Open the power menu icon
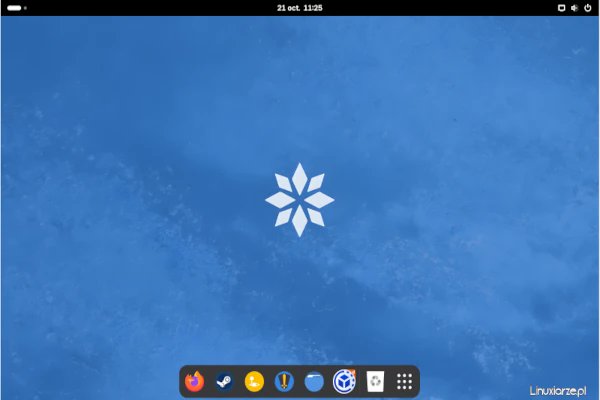 coord(588,8)
